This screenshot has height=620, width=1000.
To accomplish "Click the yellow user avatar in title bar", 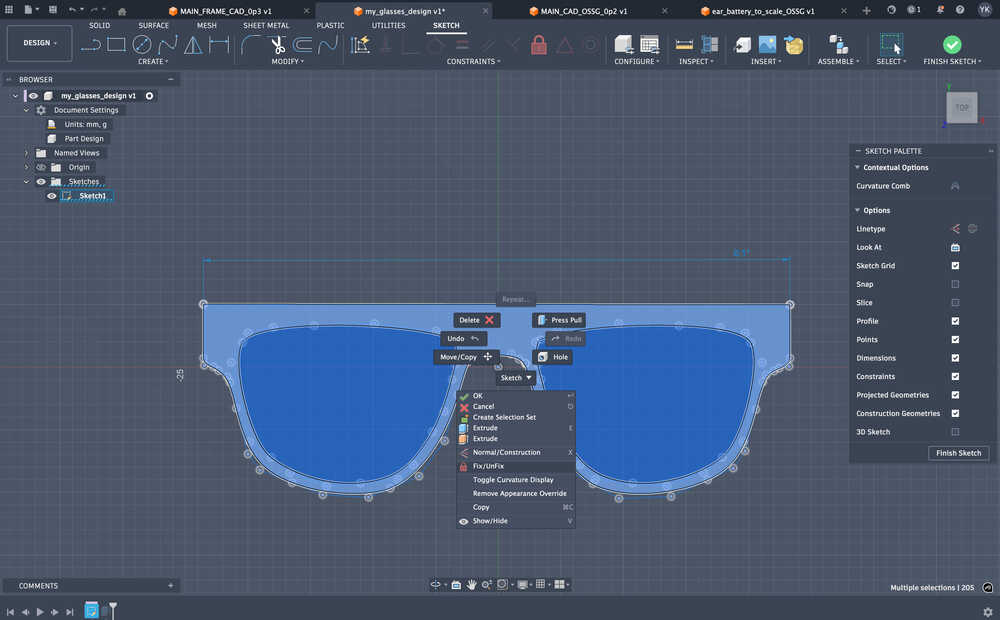I will click(x=985, y=9).
